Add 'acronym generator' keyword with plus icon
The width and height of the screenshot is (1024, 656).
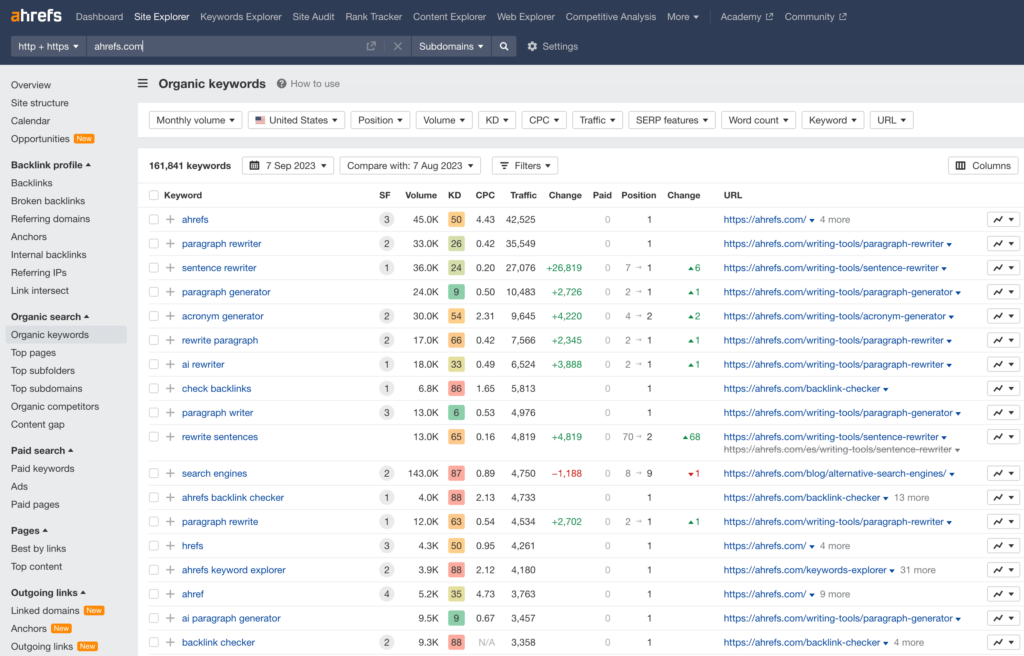[170, 316]
